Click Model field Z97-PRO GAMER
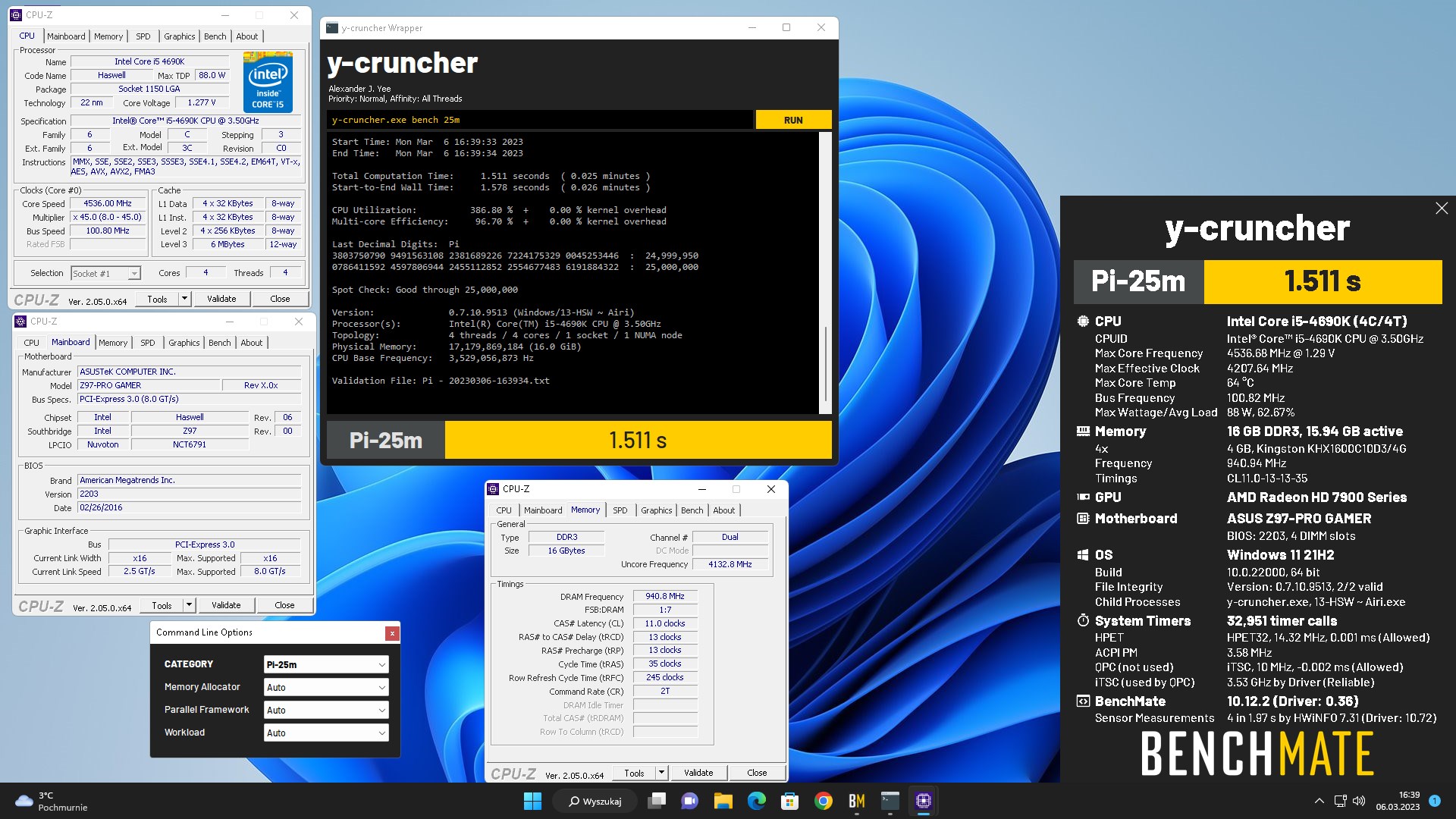1456x819 pixels. coord(148,386)
